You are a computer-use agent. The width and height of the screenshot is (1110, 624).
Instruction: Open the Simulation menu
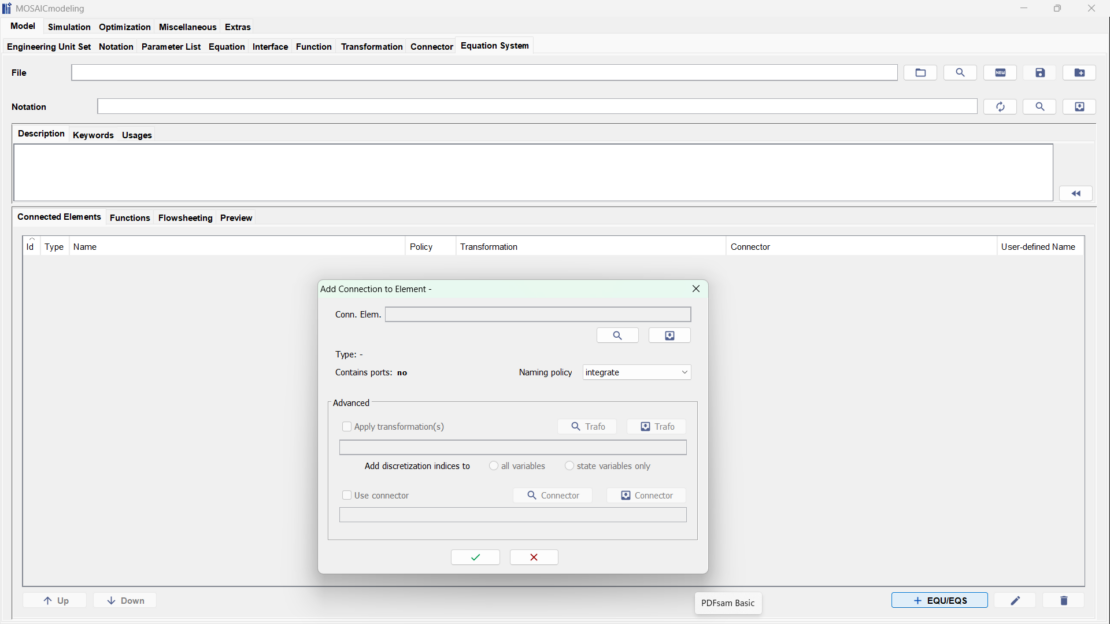tap(69, 27)
